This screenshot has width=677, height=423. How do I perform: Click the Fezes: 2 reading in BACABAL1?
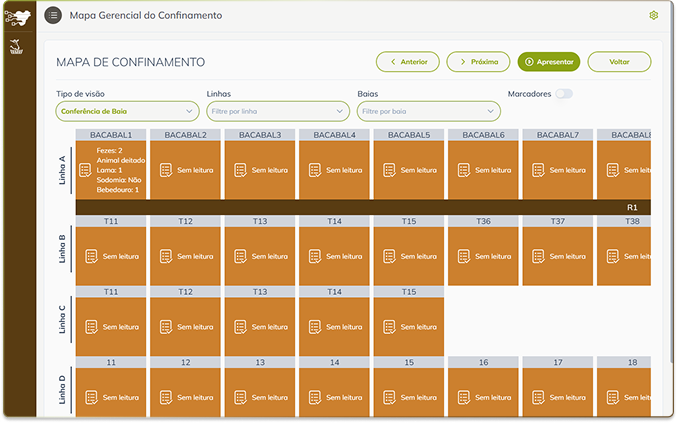click(x=109, y=151)
